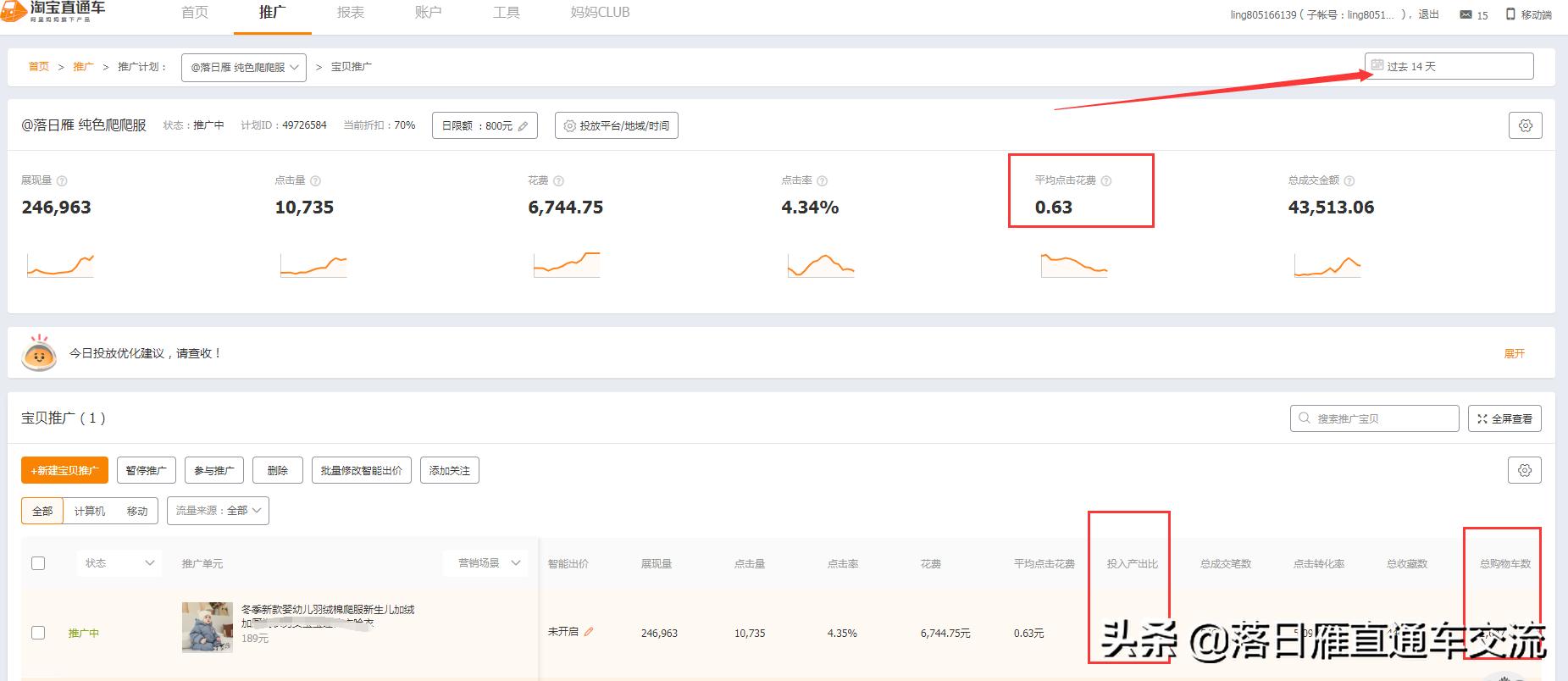Sort by the 总成交笔数 column header

1225,563
